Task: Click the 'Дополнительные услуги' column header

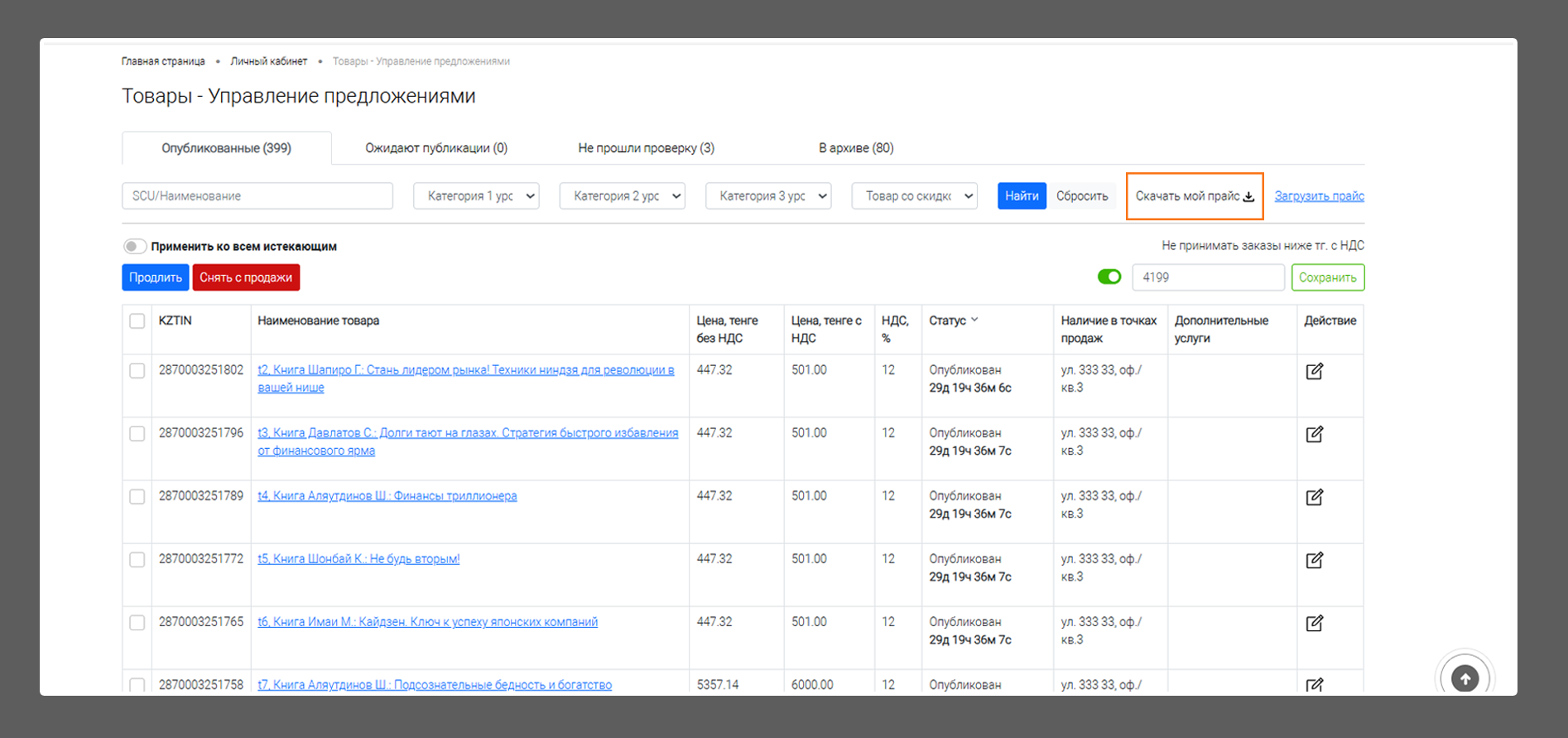Action: pos(1221,329)
